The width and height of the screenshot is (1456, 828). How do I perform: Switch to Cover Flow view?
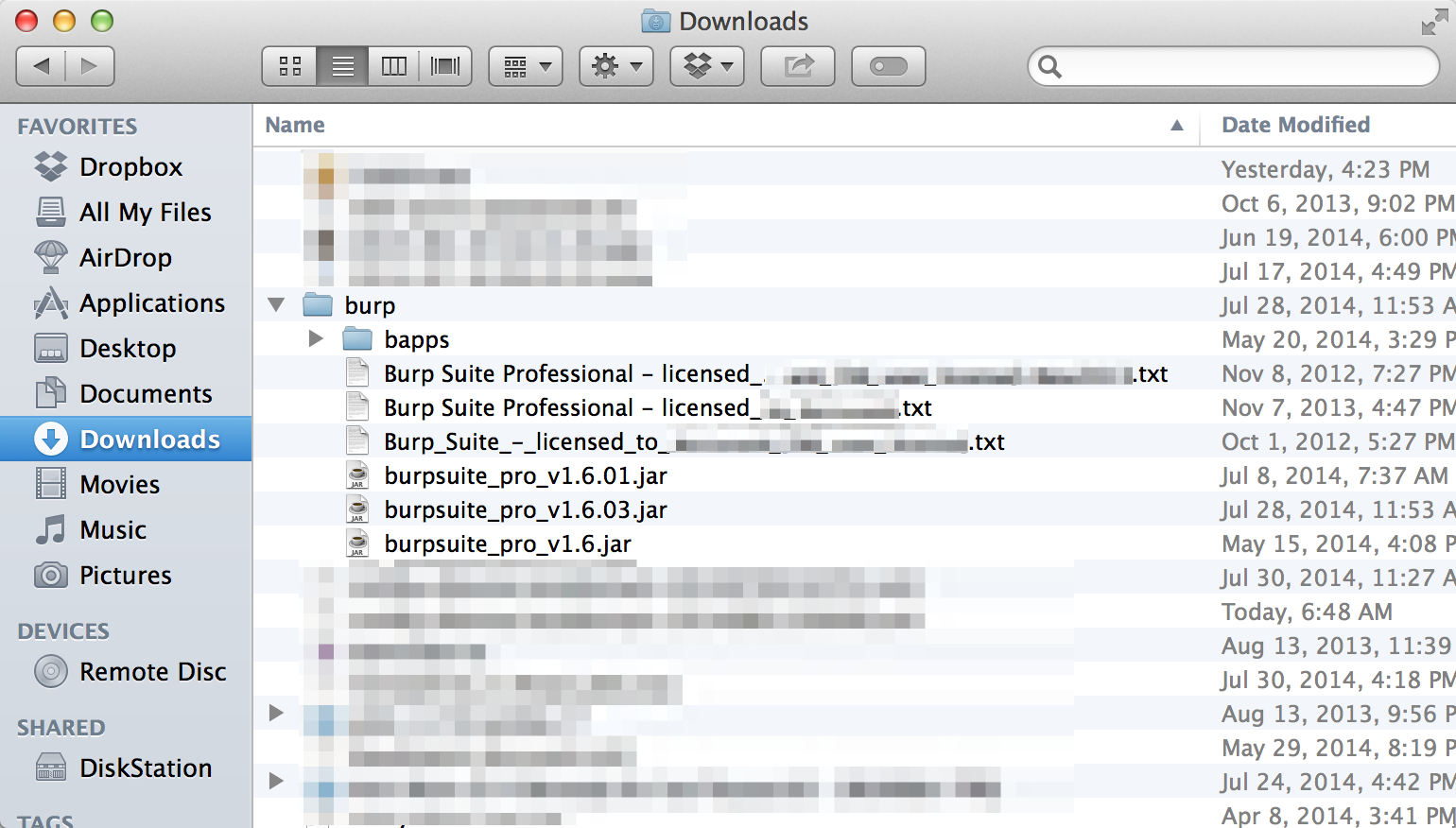(445, 66)
